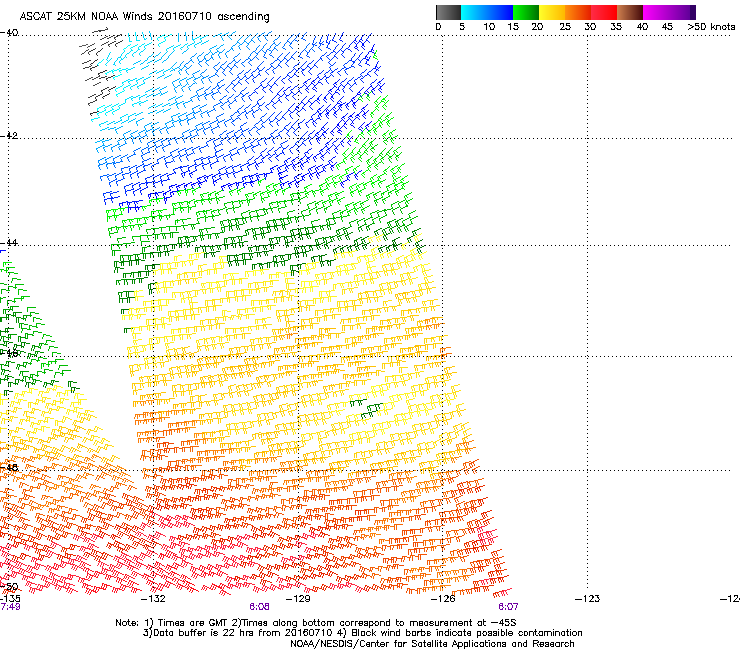Click the 'Times are GMT' note line
Viewport: 740px width, 650px height.
[316, 623]
